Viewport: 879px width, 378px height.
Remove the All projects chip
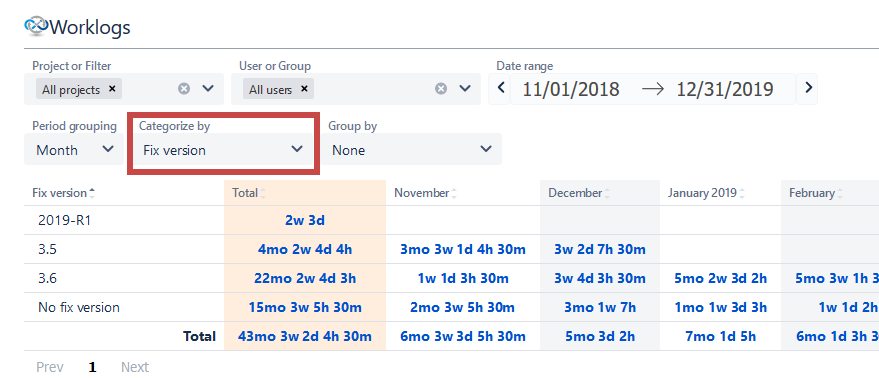[112, 89]
